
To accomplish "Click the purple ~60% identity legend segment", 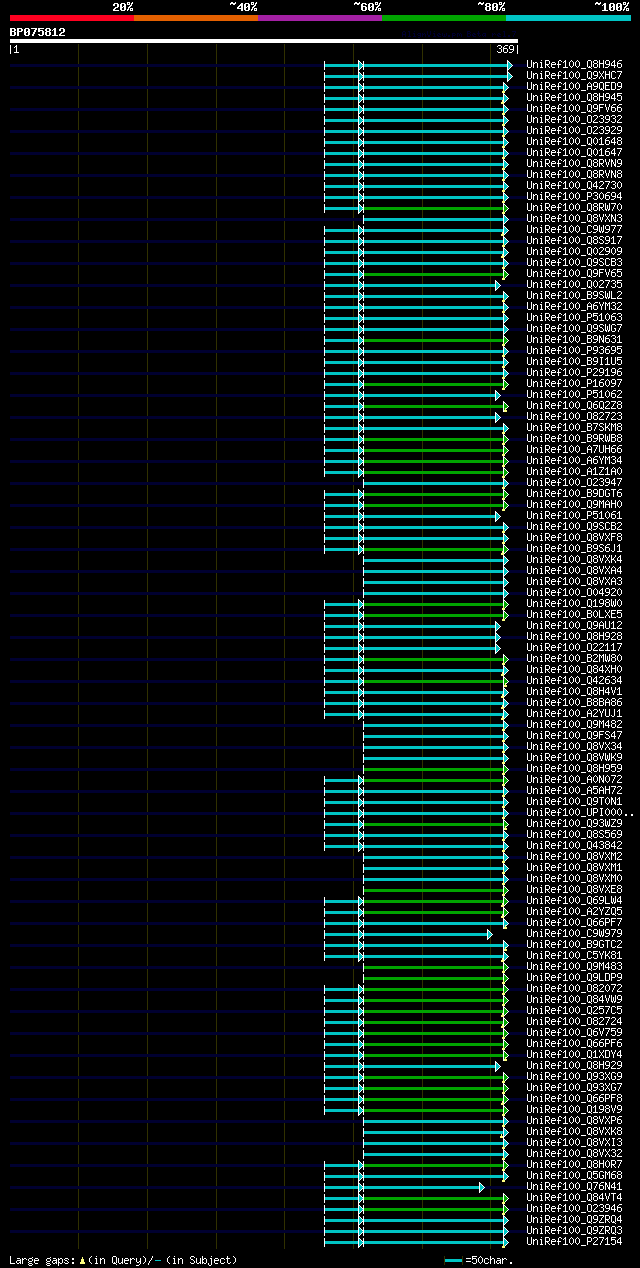I will click(320, 18).
